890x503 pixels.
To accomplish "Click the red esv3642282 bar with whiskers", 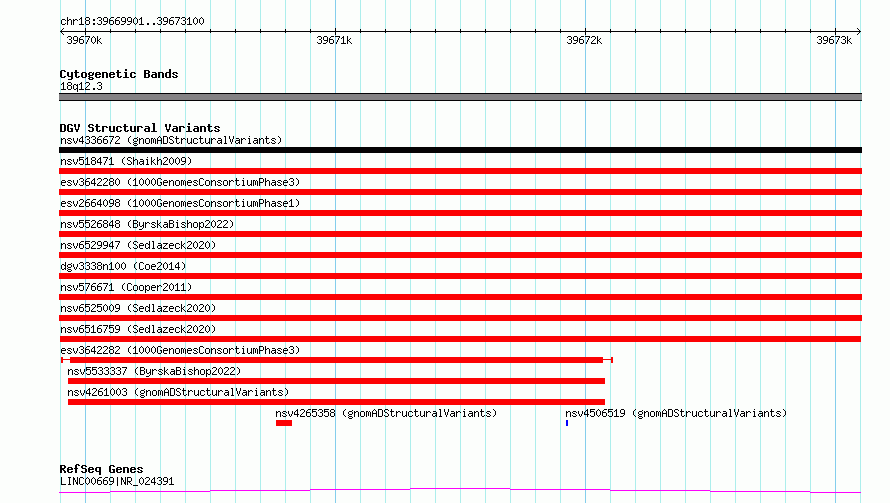I will (x=337, y=360).
